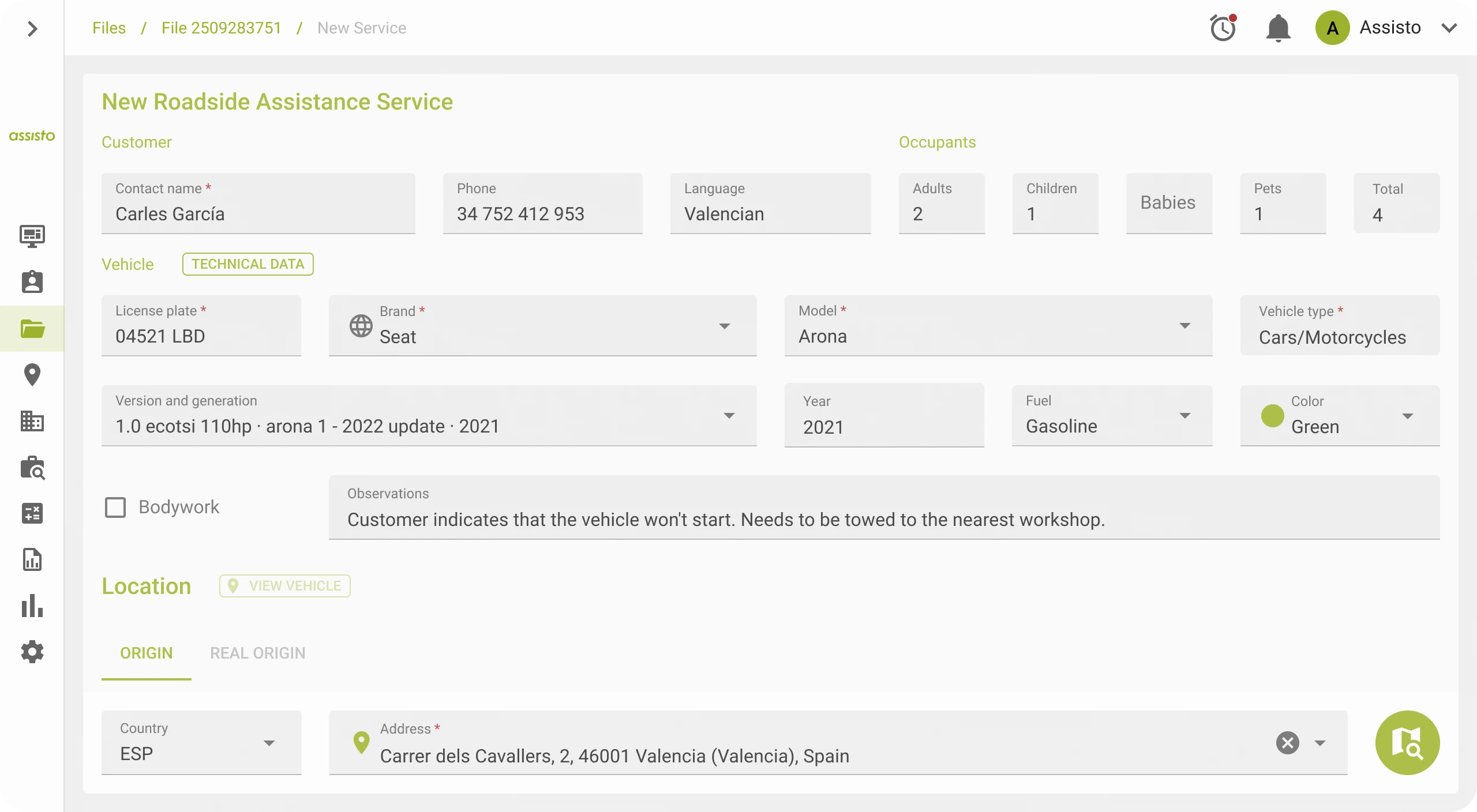Expand the sidebar with the chevron arrow
1477x812 pixels.
(x=32, y=29)
